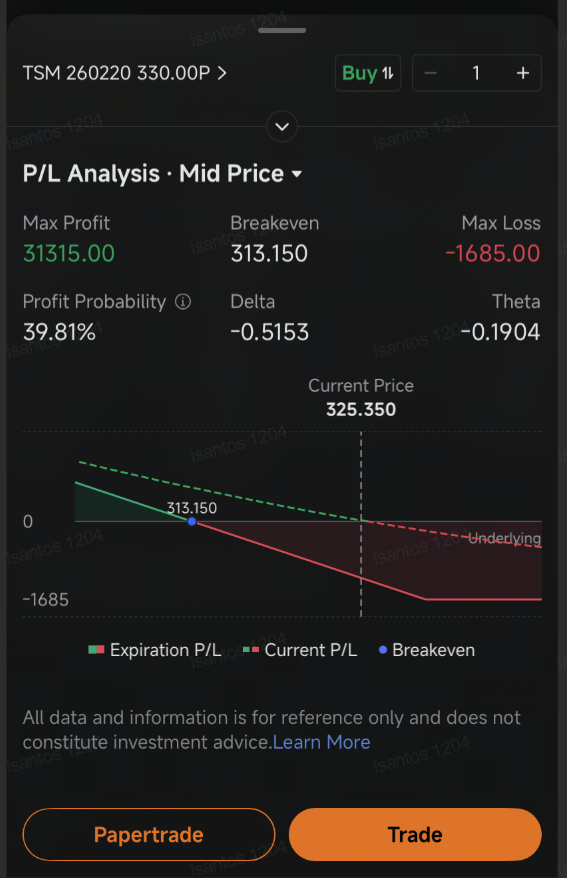
Task: Click the Papertrade button
Action: pos(149,834)
